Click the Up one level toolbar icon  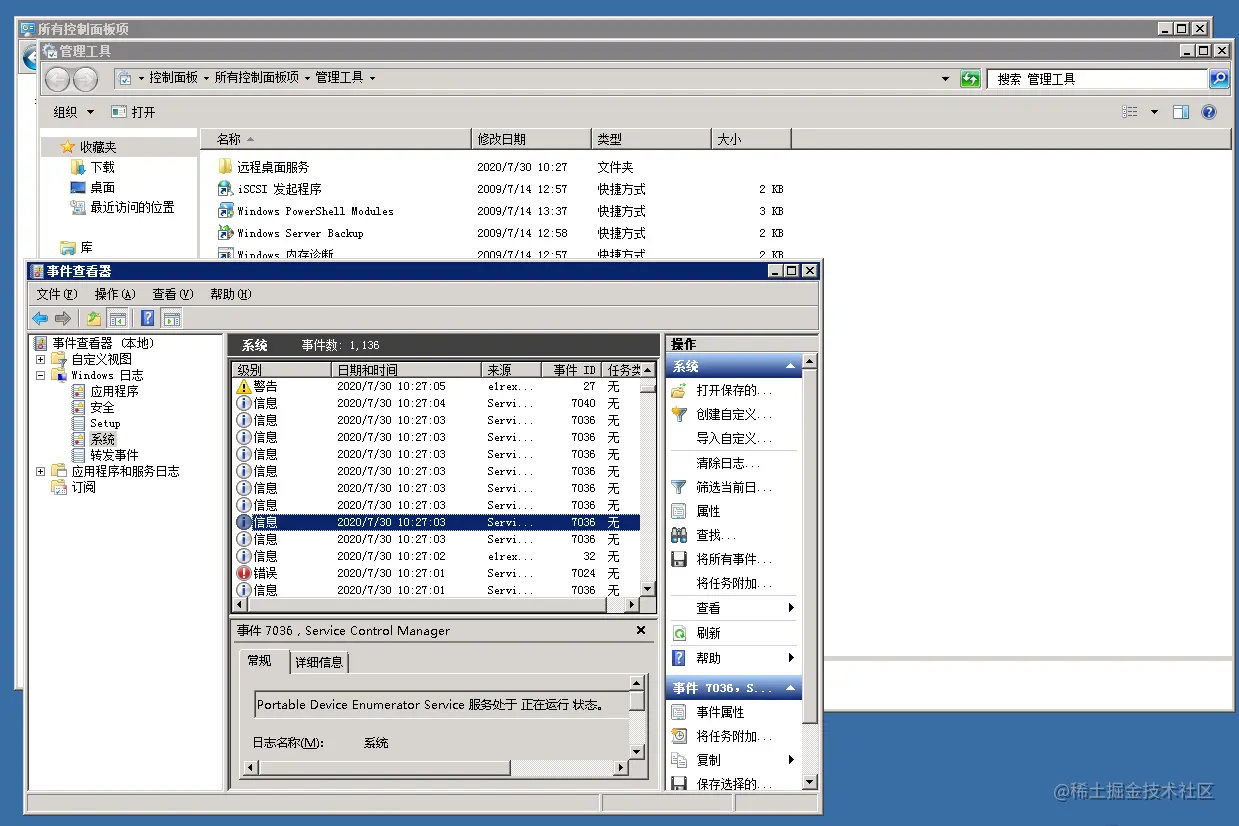[x=93, y=318]
